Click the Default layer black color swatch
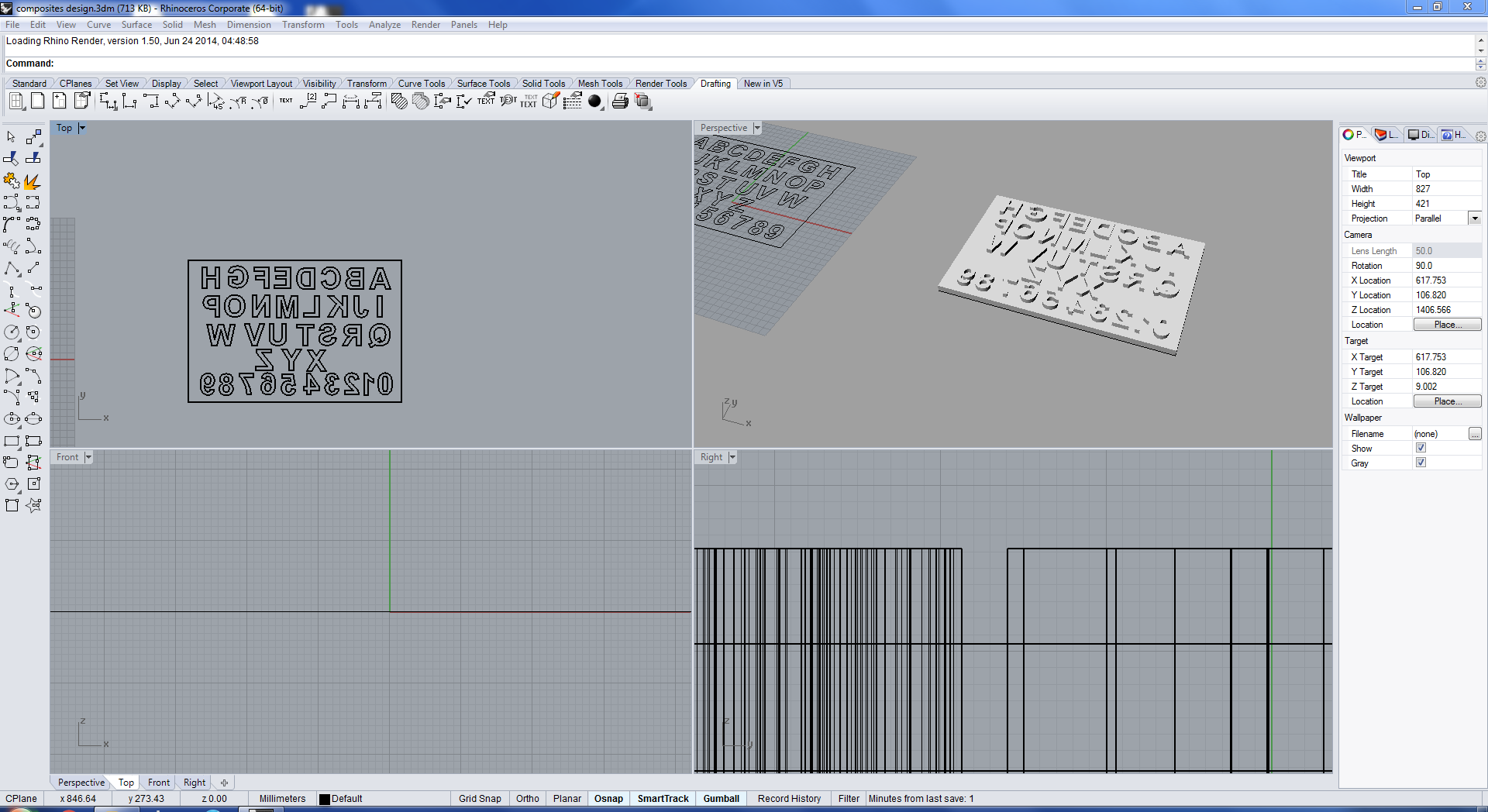Screen dimensions: 1488x812 pyautogui.click(x=325, y=799)
